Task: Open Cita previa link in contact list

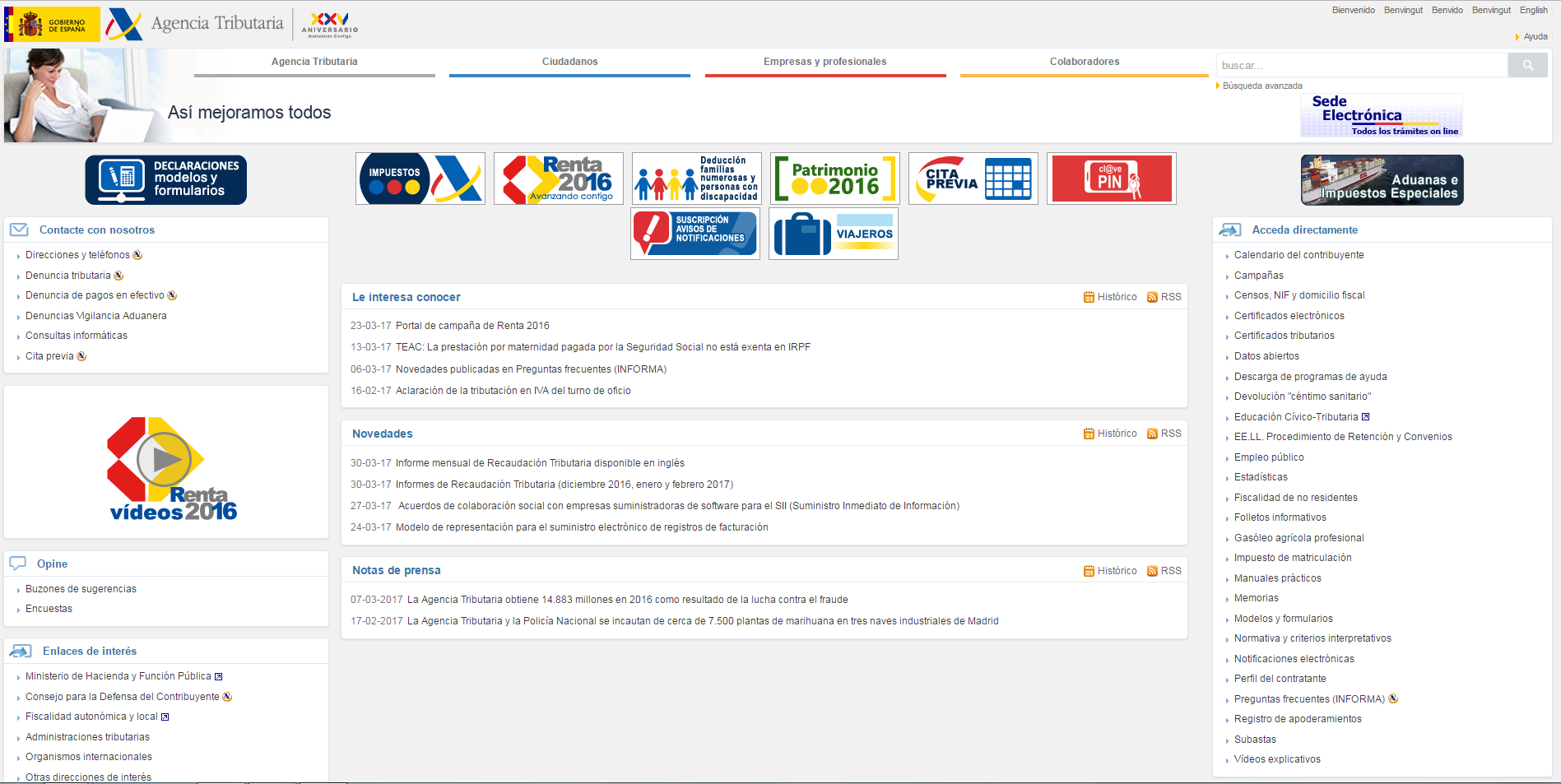Action: 49,356
